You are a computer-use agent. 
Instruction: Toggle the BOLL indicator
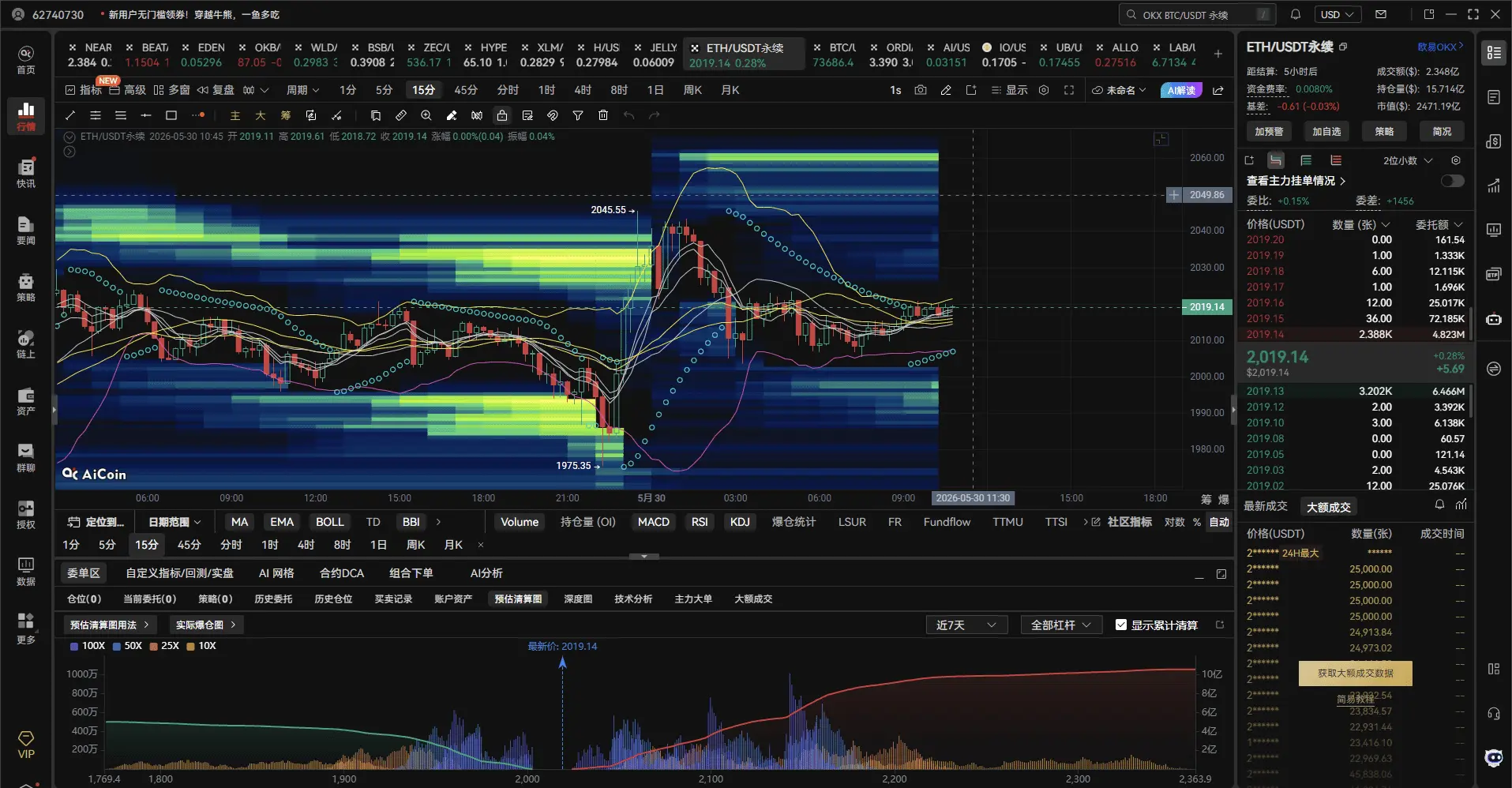pos(330,522)
